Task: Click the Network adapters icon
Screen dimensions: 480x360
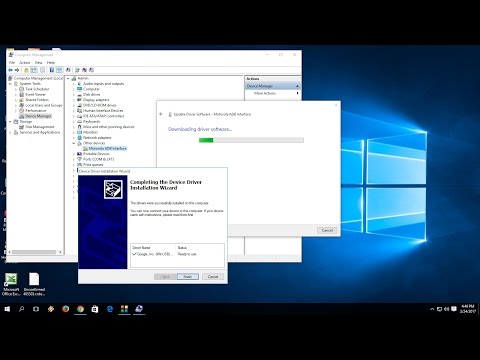Action: tap(79, 138)
